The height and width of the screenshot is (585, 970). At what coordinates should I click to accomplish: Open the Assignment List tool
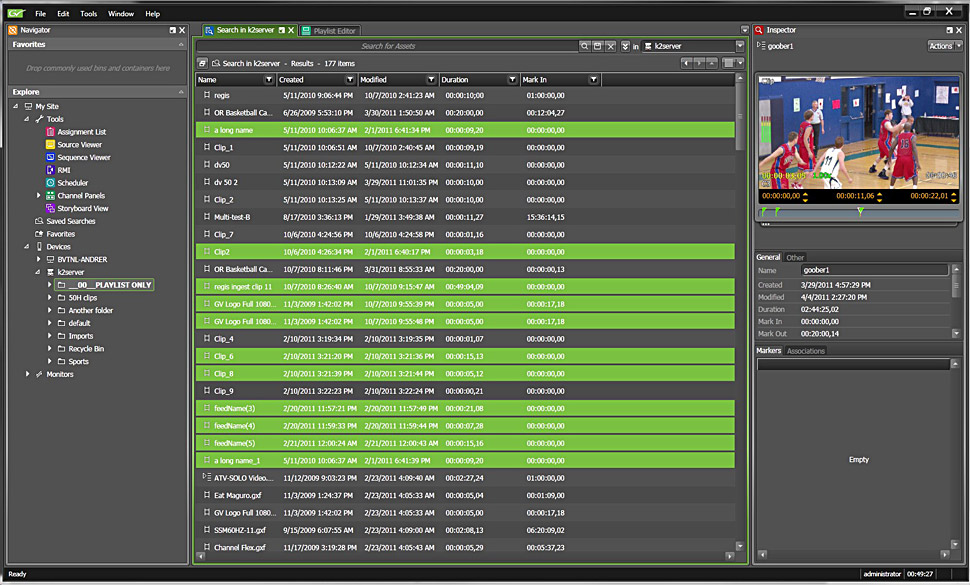(x=81, y=132)
